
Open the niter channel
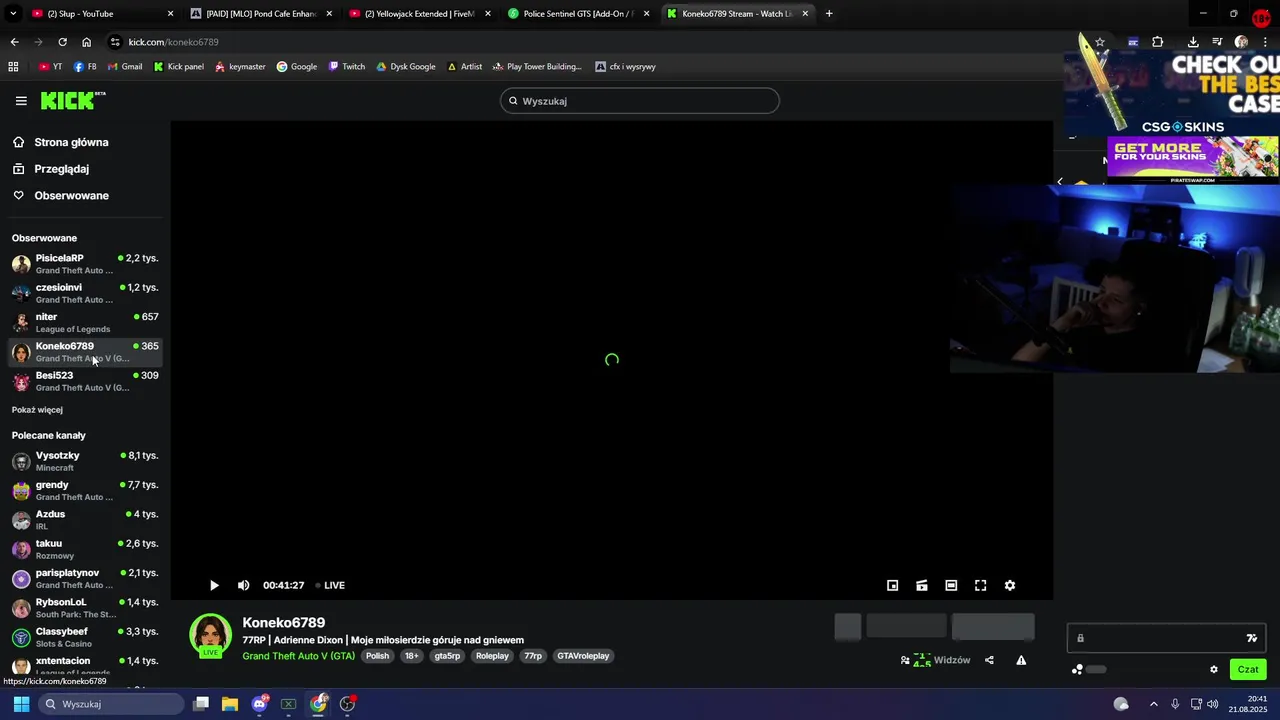[85, 322]
